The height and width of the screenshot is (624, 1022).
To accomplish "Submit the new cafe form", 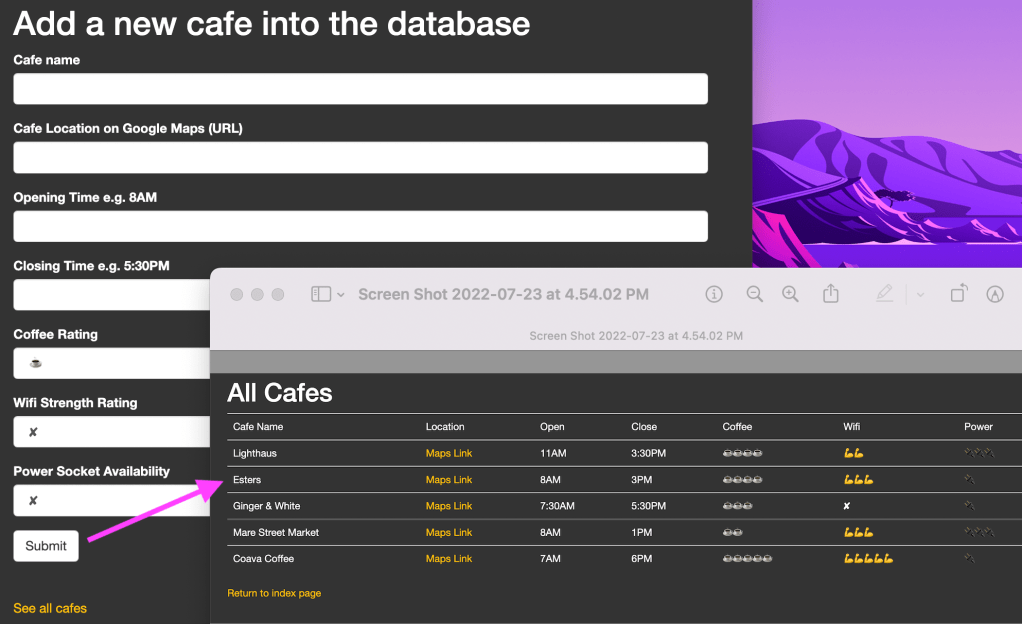I will click(45, 546).
